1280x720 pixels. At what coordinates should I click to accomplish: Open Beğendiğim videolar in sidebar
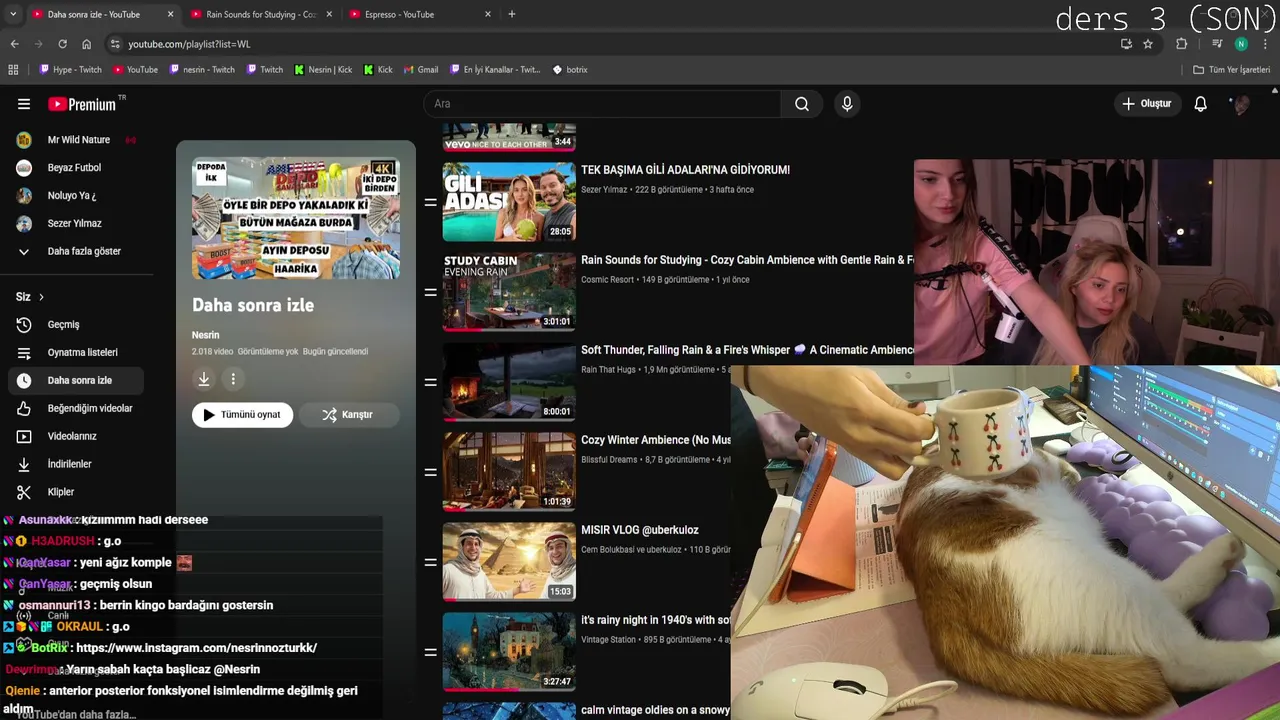pos(75,408)
